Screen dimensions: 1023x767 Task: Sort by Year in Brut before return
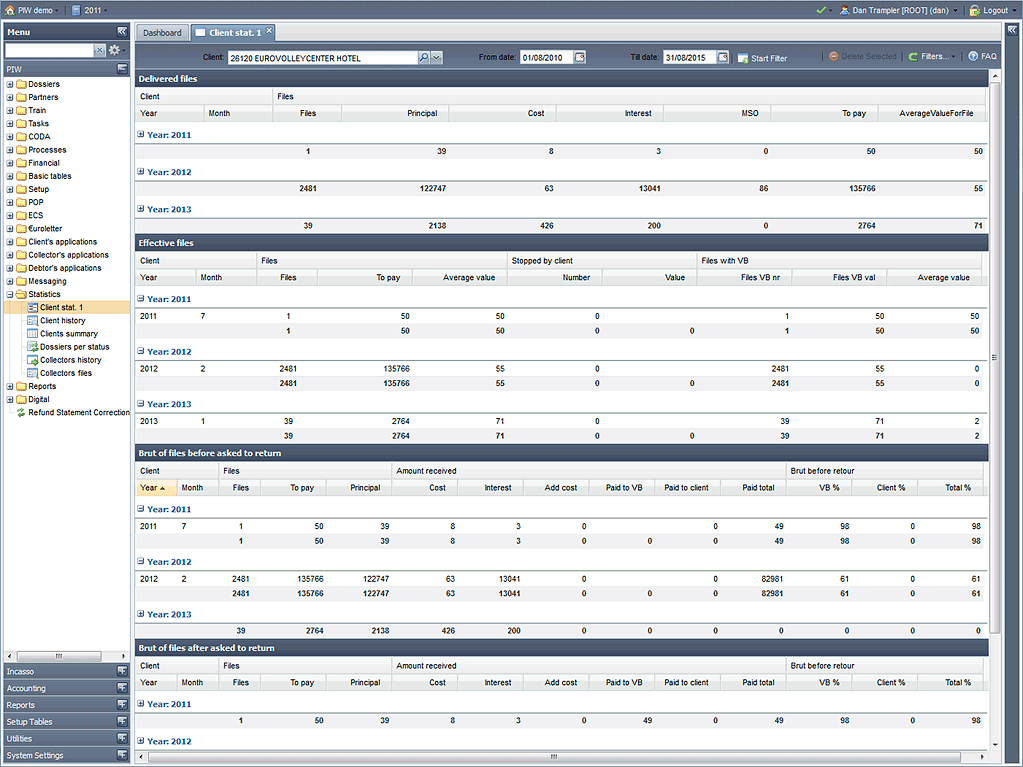pos(155,487)
